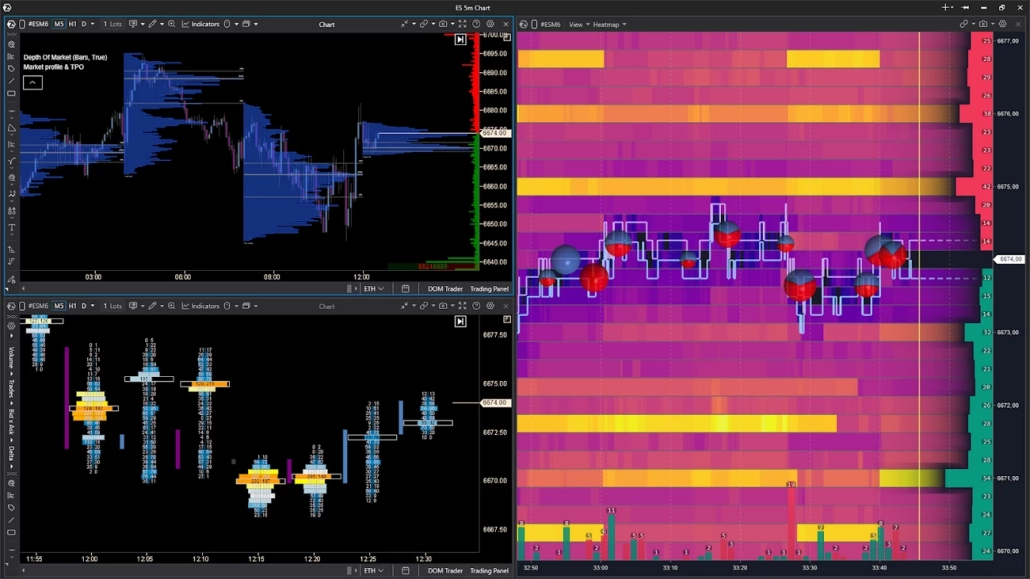The width and height of the screenshot is (1030, 579).
Task: Toggle fullscreen mode for the 5m chart
Action: pos(462,23)
